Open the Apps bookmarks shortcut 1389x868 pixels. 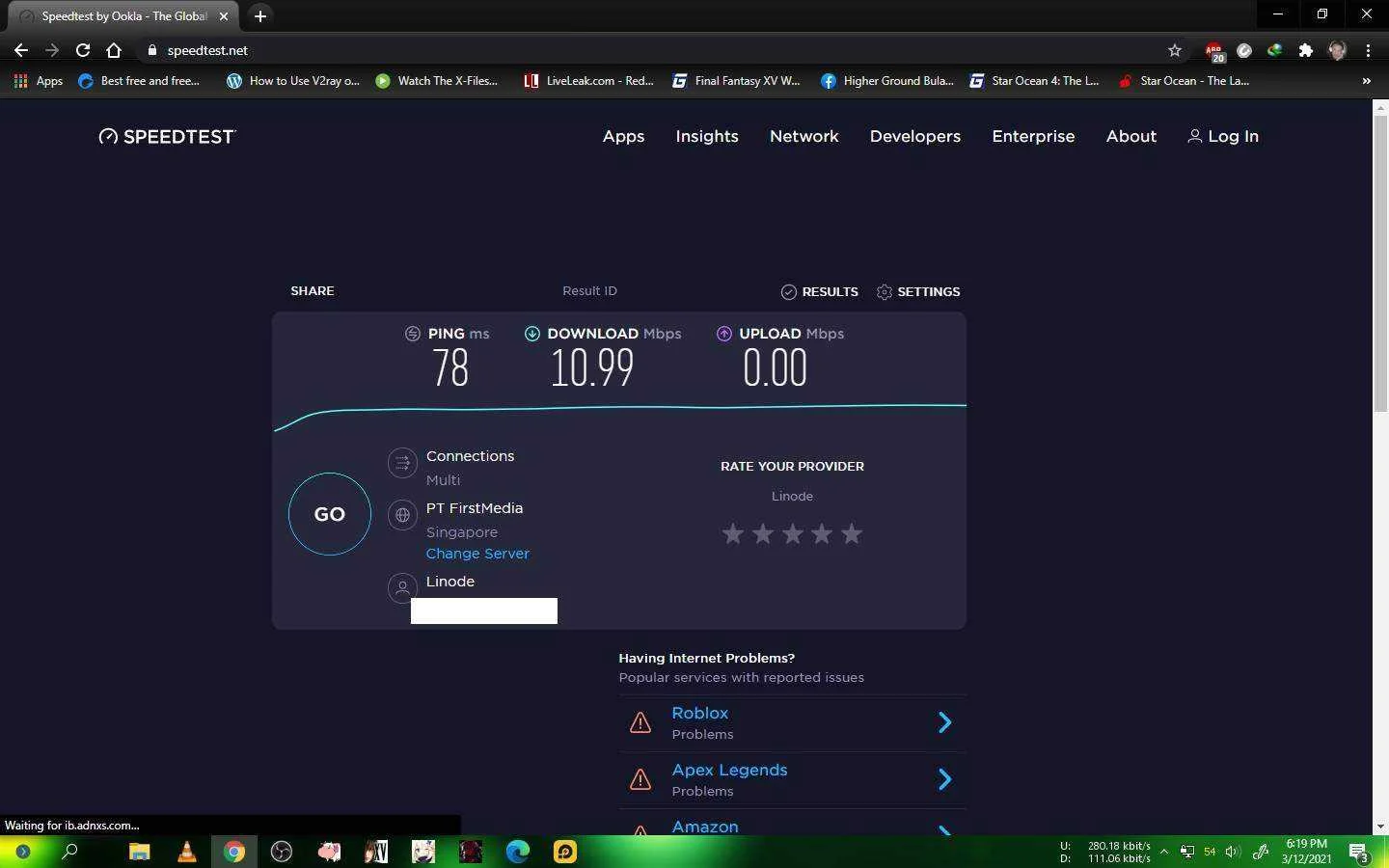(x=39, y=81)
